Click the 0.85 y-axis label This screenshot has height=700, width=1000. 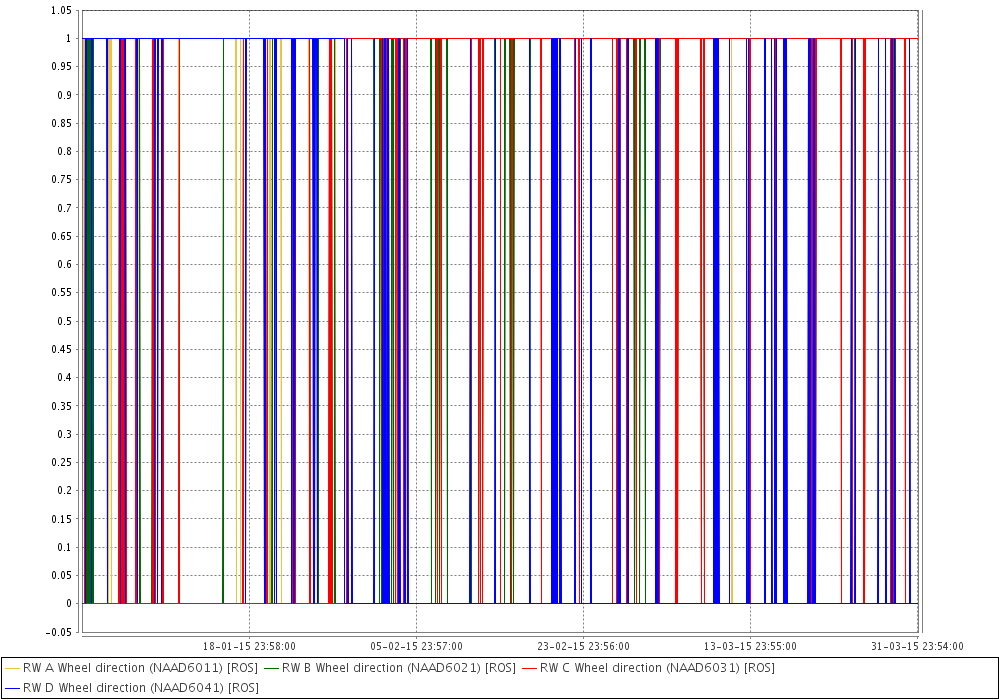tap(61, 123)
